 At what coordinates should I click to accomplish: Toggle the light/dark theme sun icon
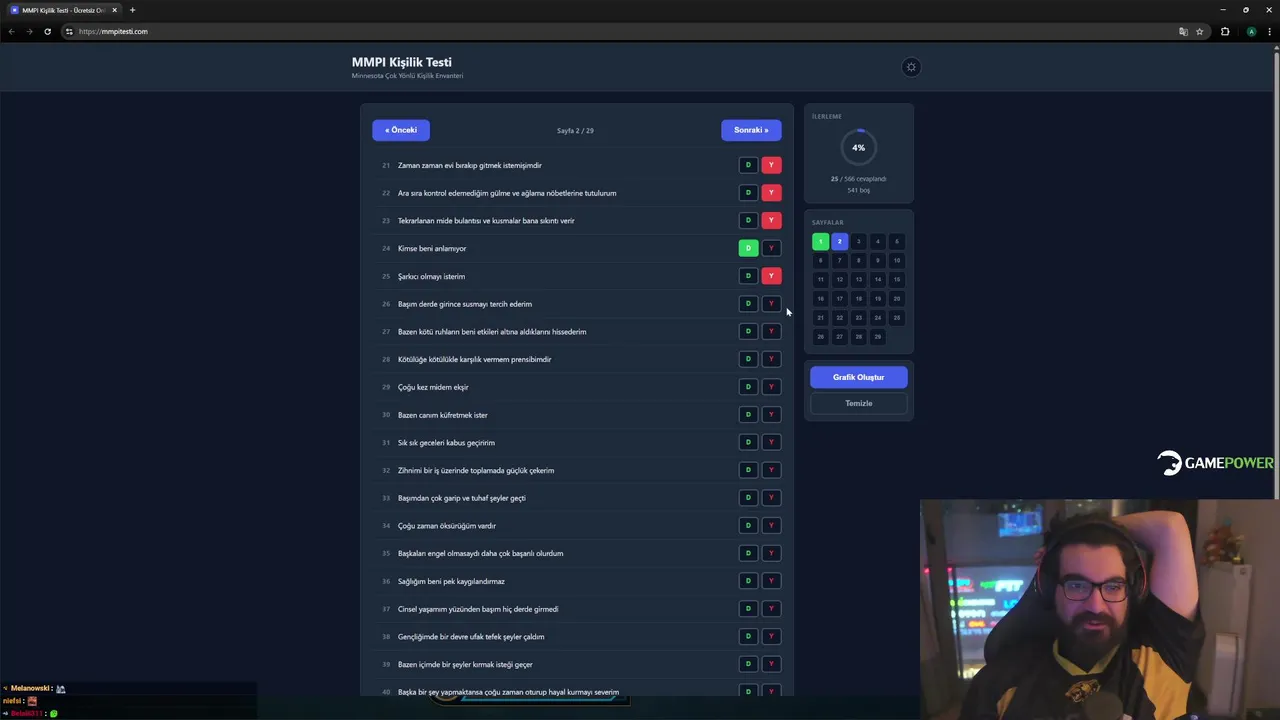pyautogui.click(x=910, y=67)
